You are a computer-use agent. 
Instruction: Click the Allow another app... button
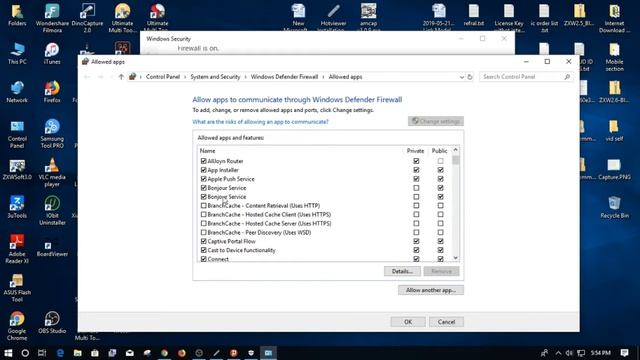point(431,290)
